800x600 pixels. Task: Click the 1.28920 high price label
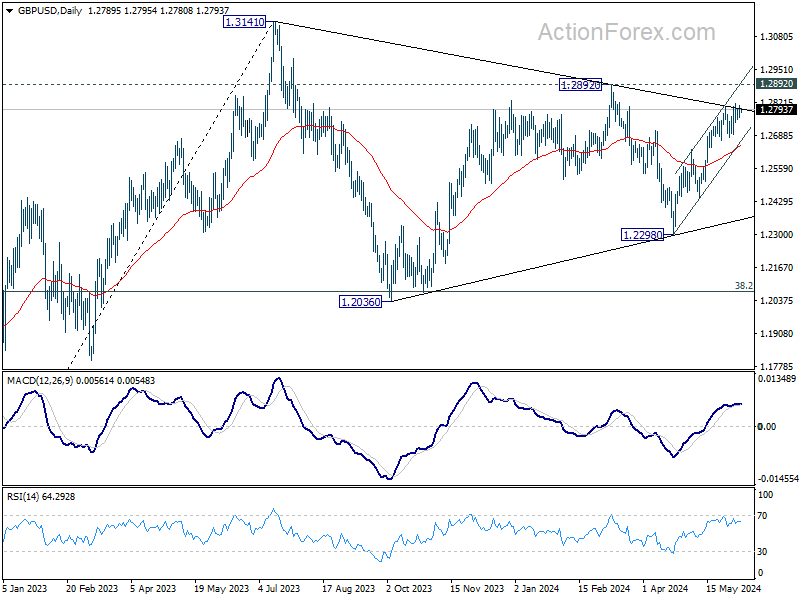tap(580, 85)
